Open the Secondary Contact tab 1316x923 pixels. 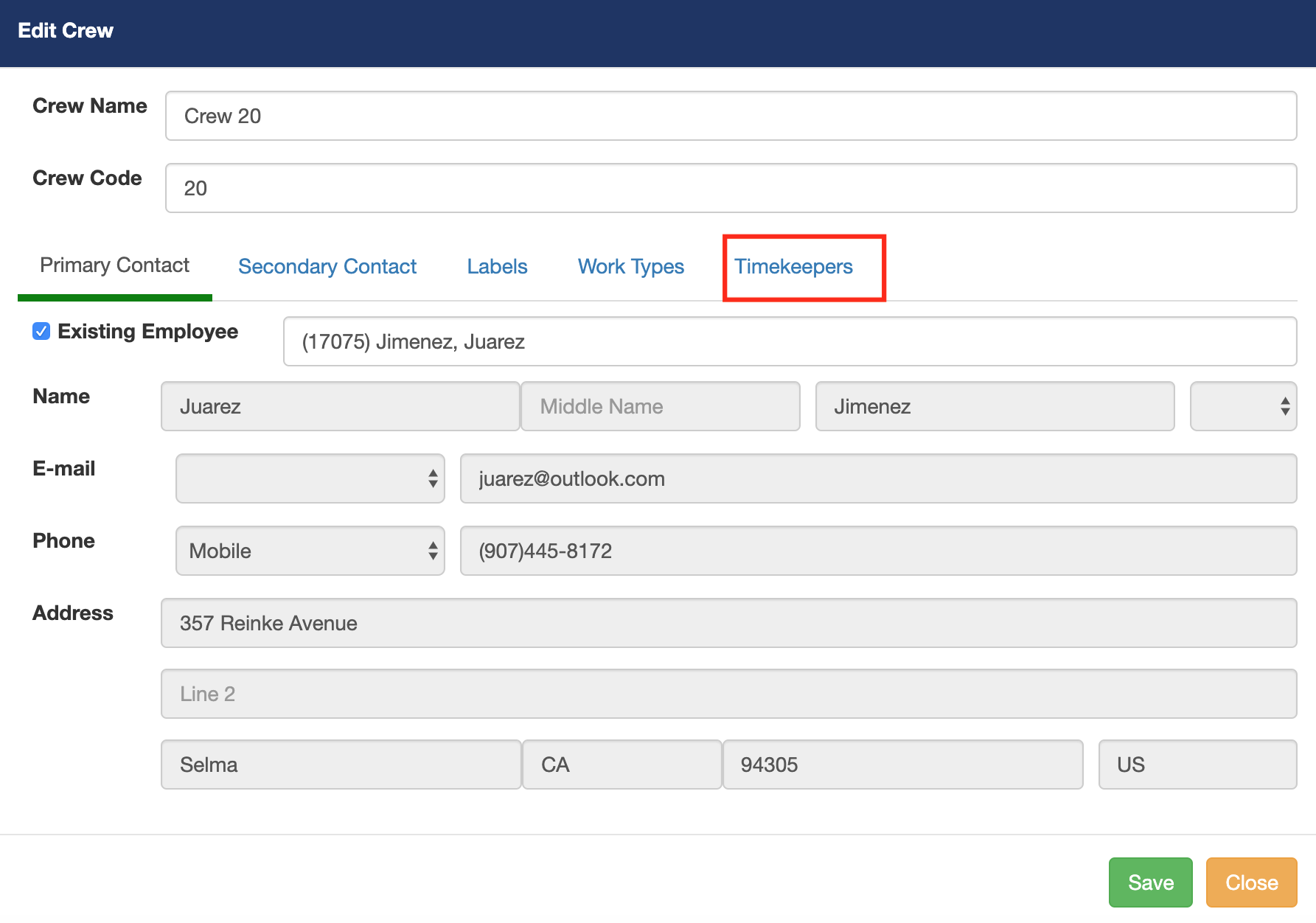tap(327, 267)
